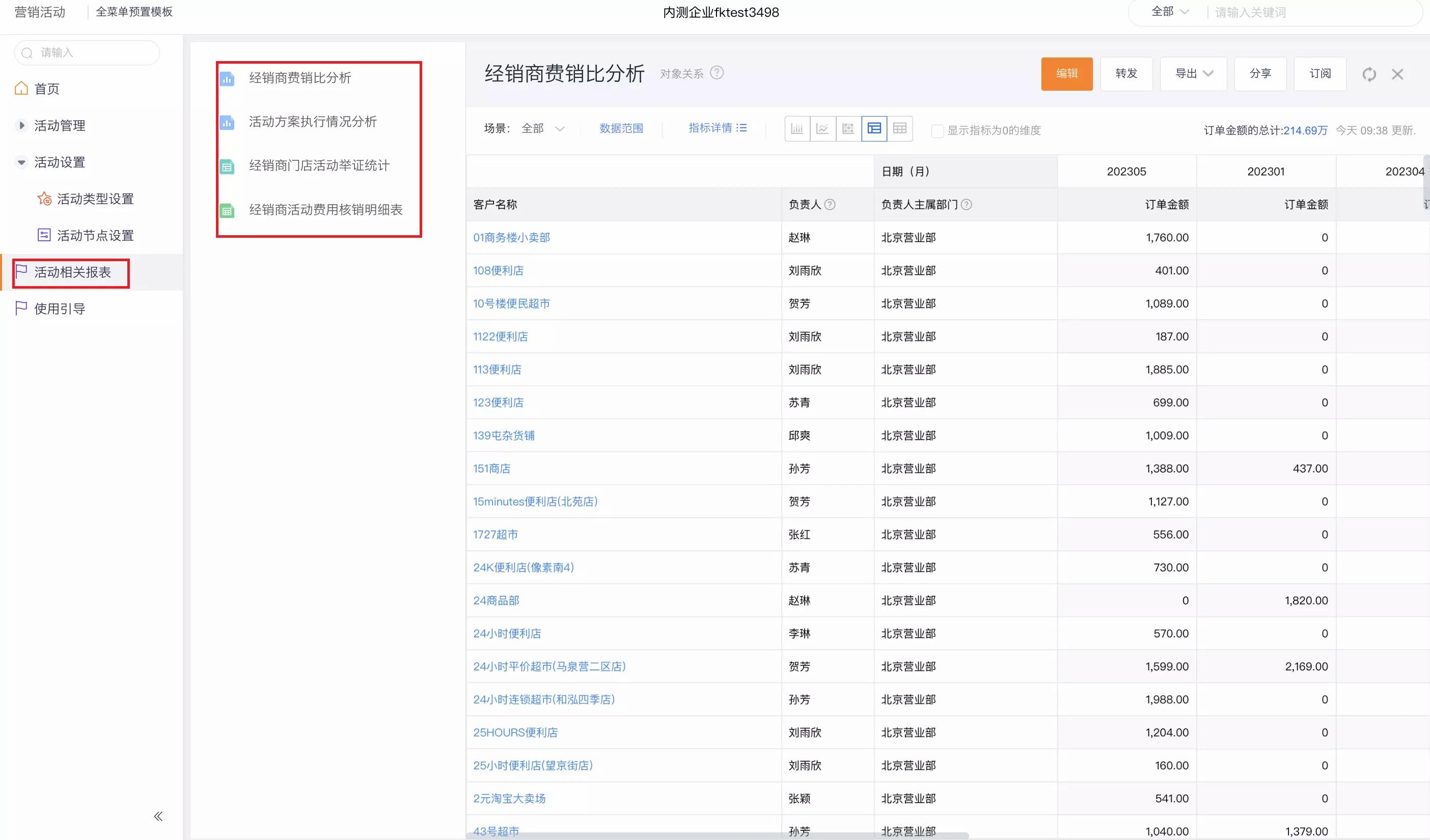Switch to the line chart view icon
This screenshot has width=1430, height=840.
[822, 128]
